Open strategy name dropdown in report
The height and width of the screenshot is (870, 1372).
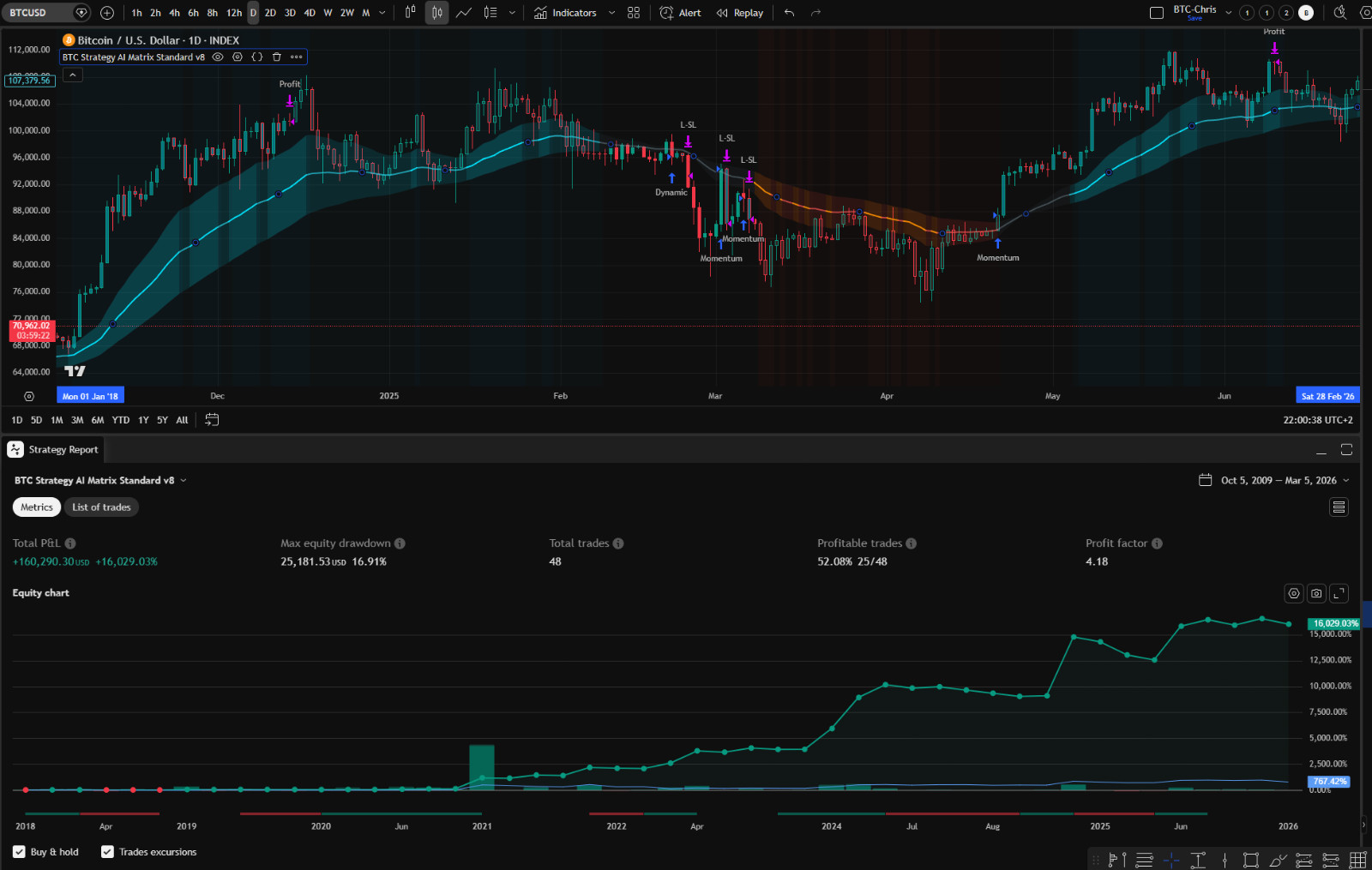tap(184, 481)
